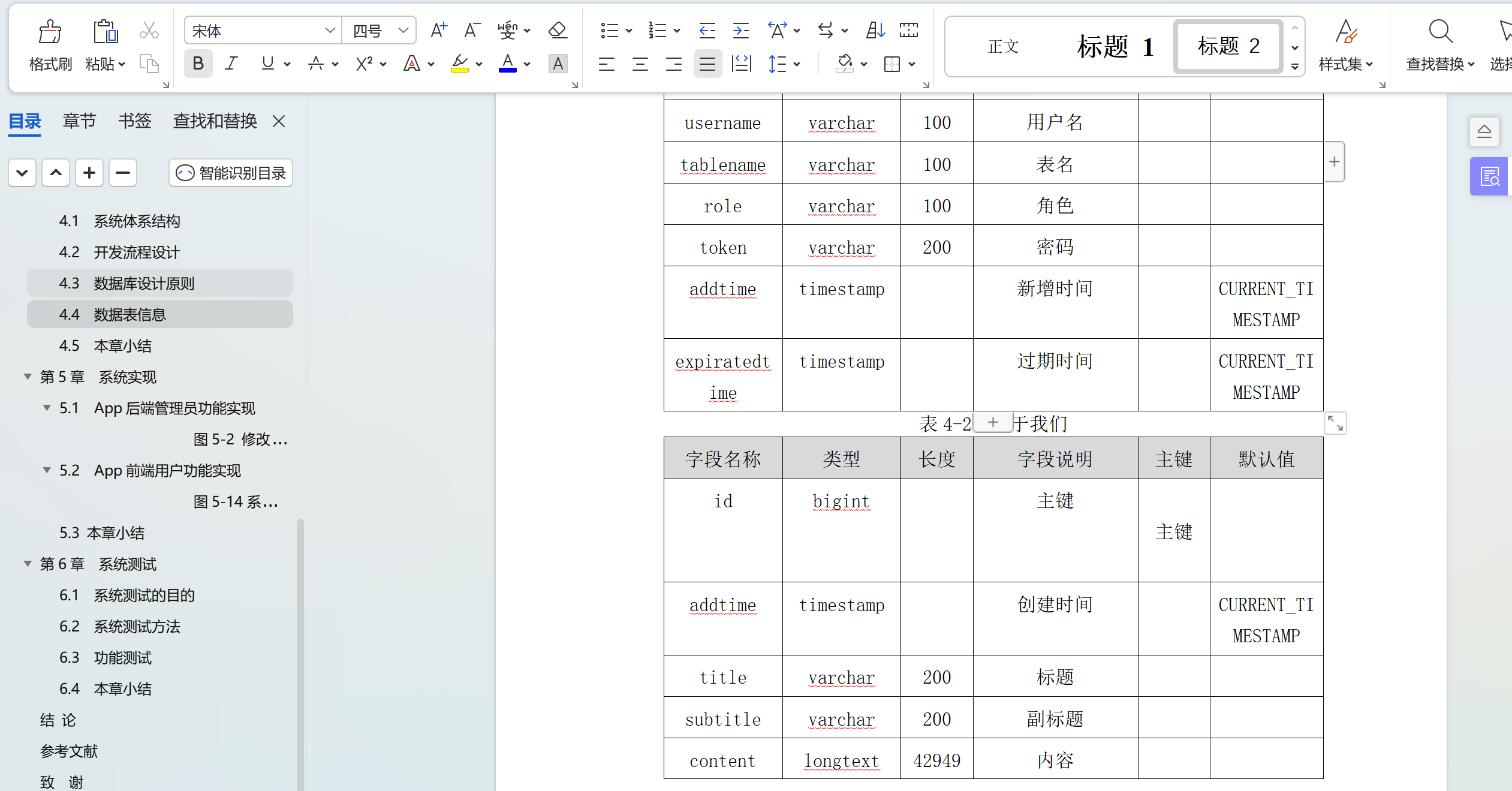The image size is (1512, 791).
Task: Expand the styles gallery more arrow
Action: 1295,66
